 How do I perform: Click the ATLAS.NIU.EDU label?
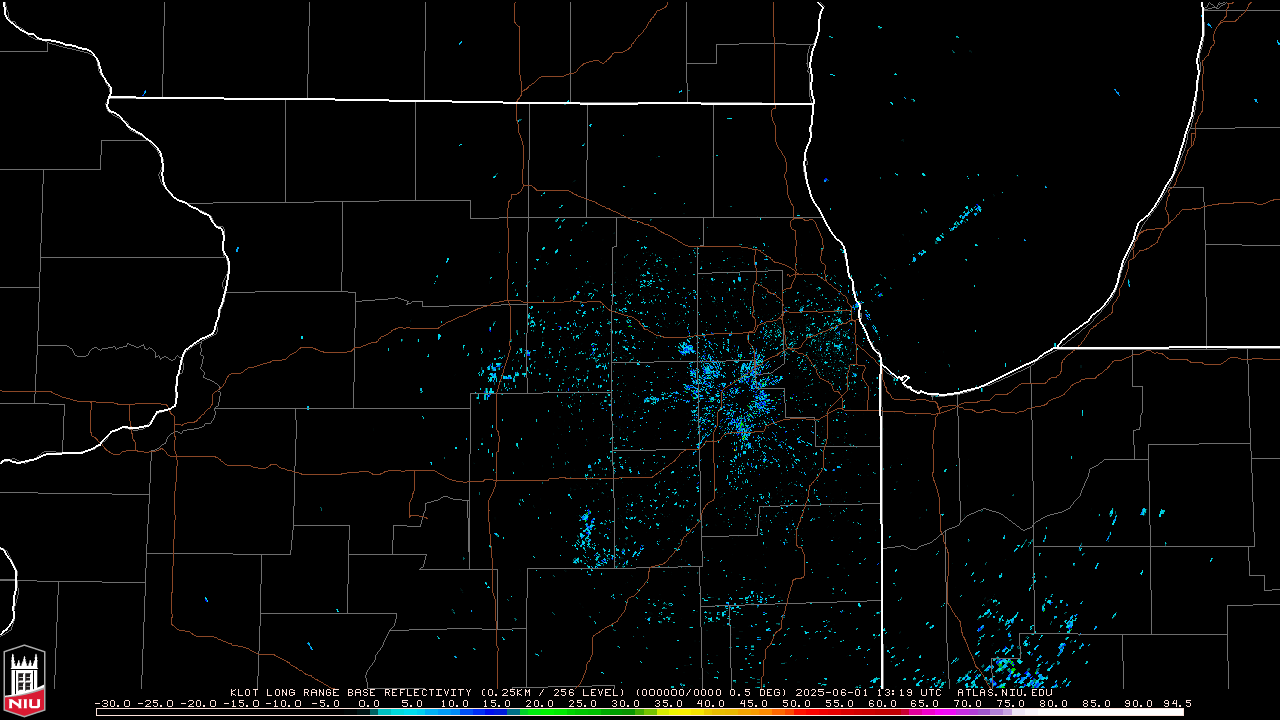(x=1005, y=692)
